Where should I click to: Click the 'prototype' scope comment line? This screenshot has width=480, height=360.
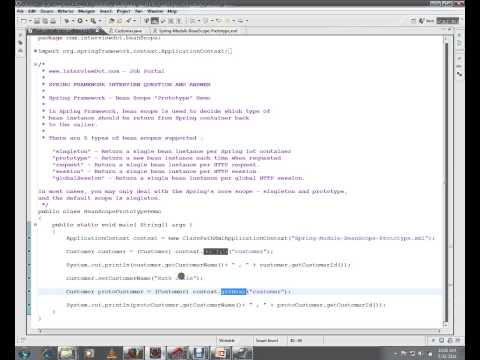click(x=166, y=158)
